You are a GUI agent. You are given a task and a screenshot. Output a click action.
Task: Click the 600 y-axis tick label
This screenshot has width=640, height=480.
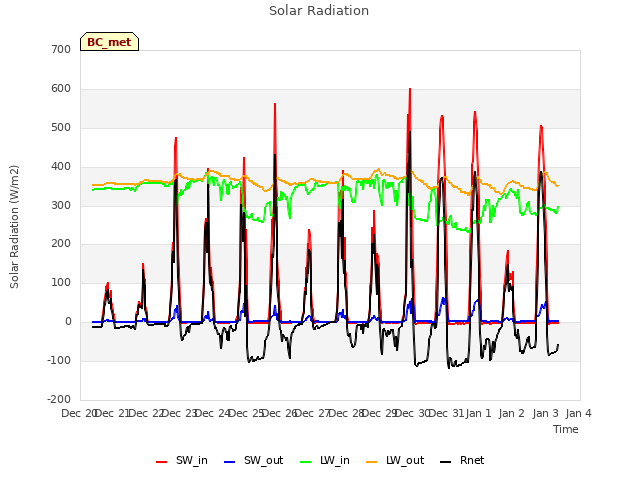(x=61, y=89)
